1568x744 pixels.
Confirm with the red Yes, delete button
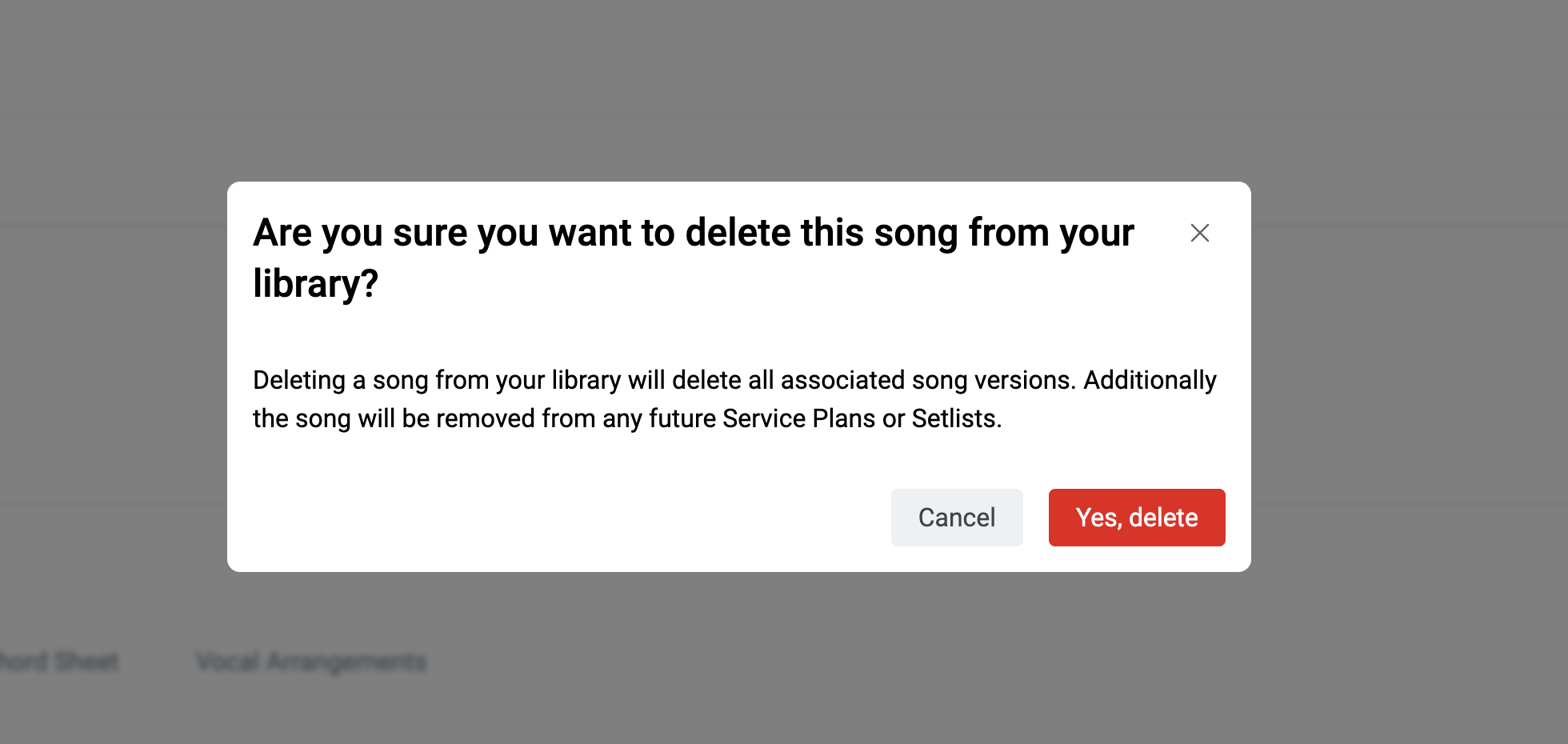click(x=1137, y=518)
